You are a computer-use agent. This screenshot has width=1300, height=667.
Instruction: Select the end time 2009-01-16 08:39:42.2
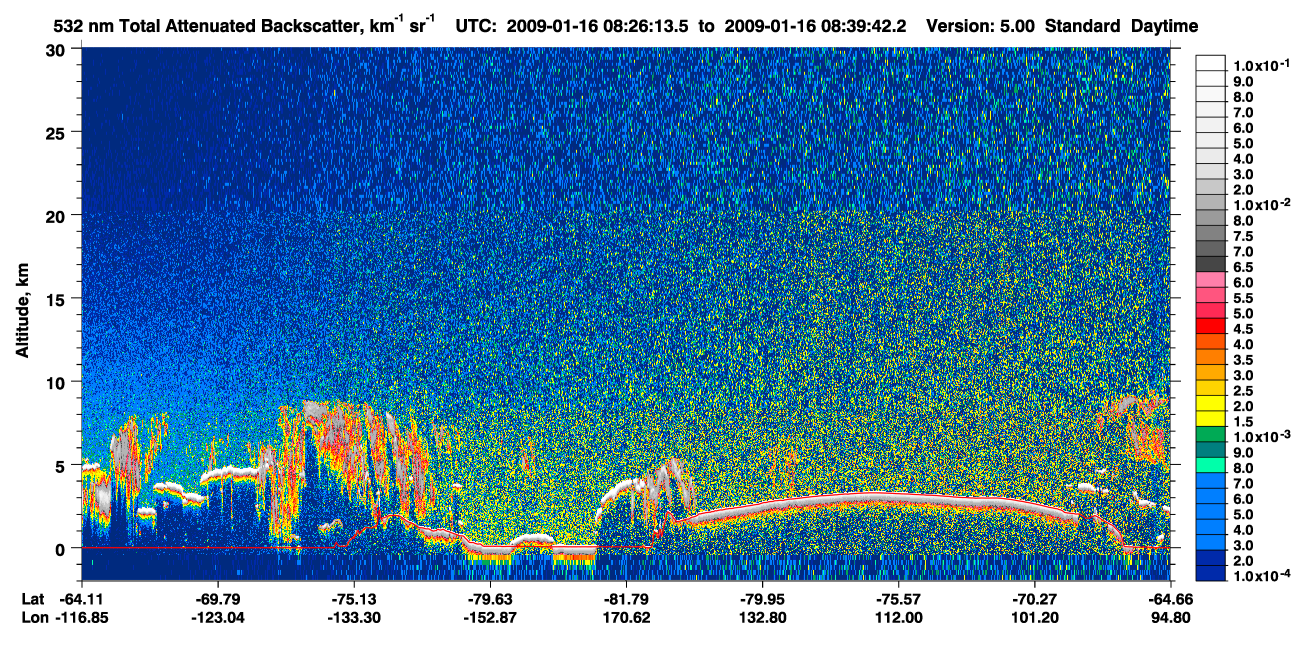pos(815,27)
